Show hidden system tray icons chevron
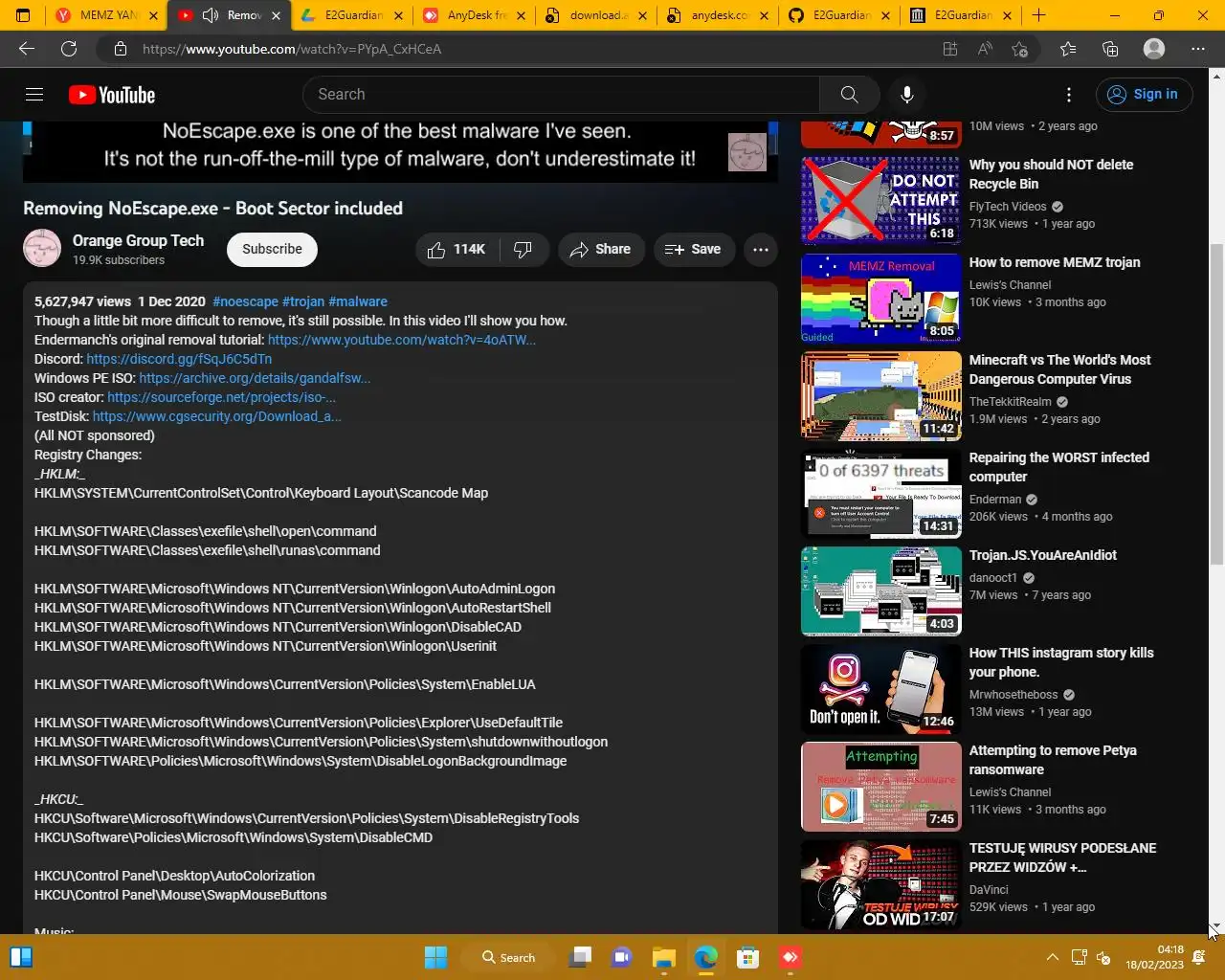 (1052, 957)
